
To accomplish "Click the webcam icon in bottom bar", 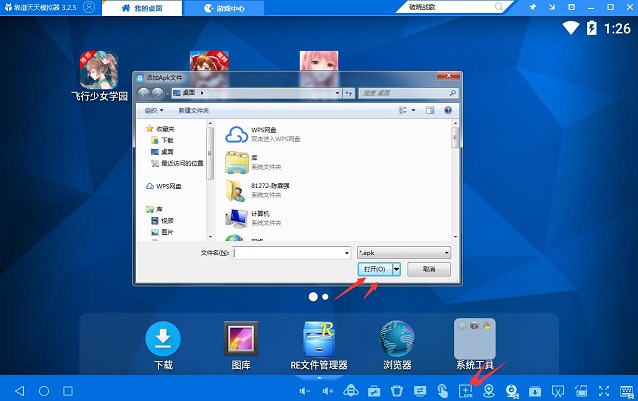I will pos(511,391).
